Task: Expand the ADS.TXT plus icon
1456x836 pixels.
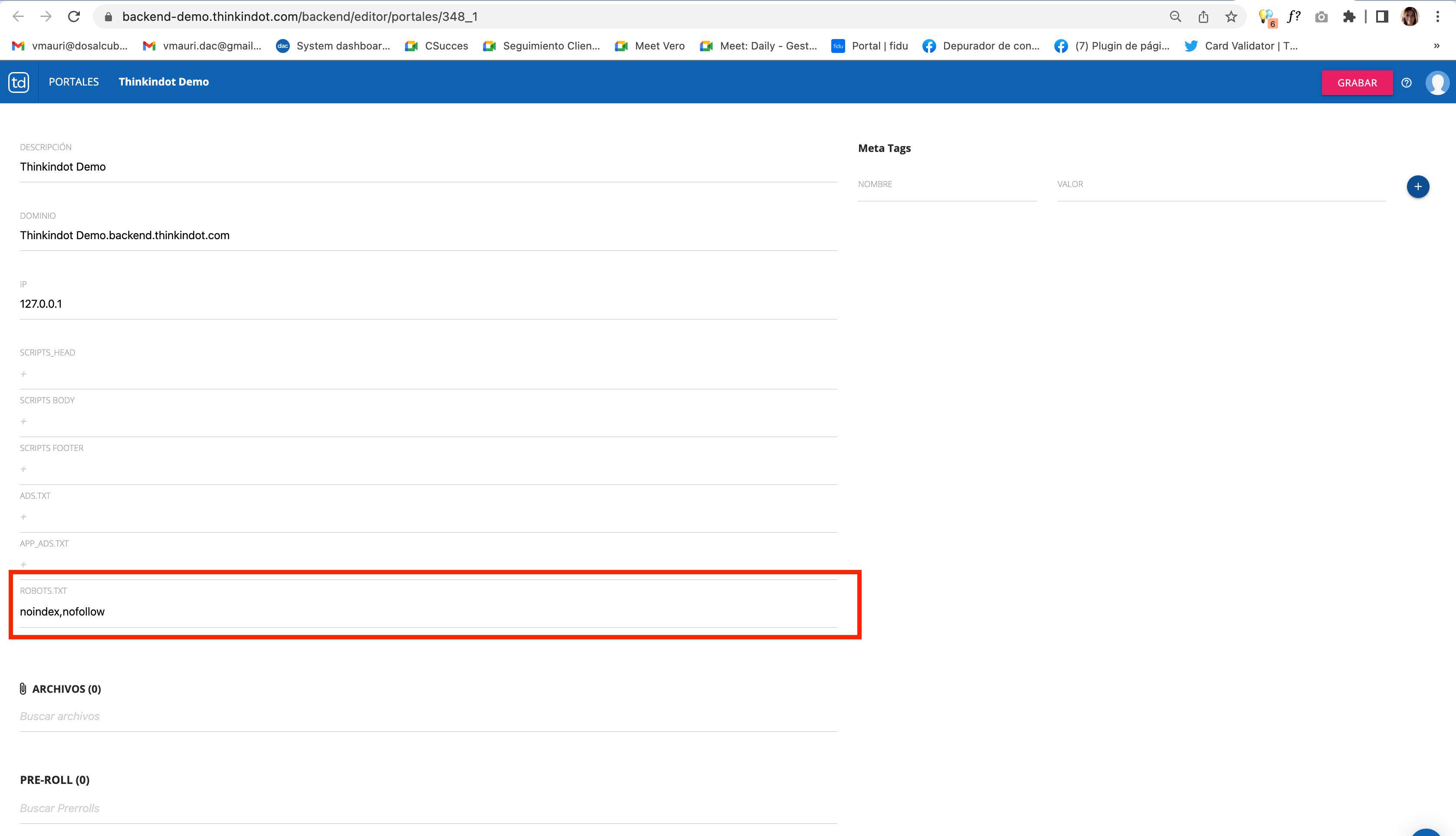Action: [x=23, y=517]
